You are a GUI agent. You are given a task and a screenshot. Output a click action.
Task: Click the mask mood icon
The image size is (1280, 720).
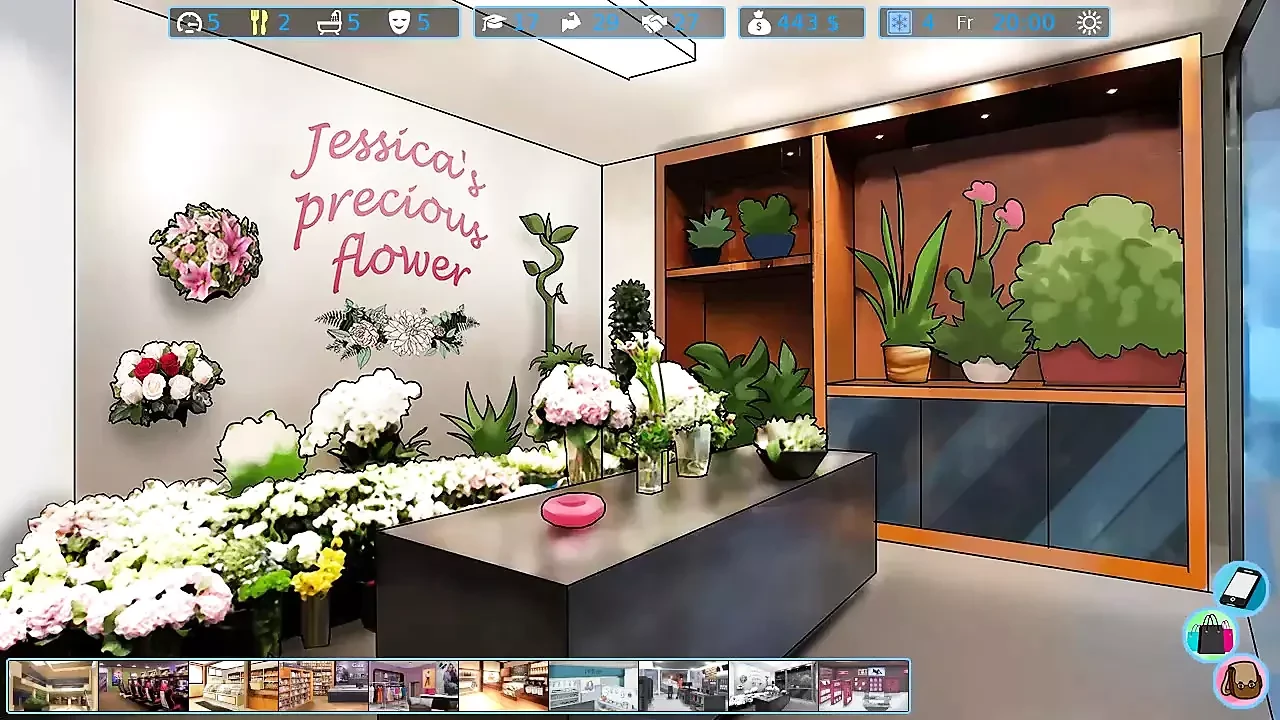click(399, 22)
